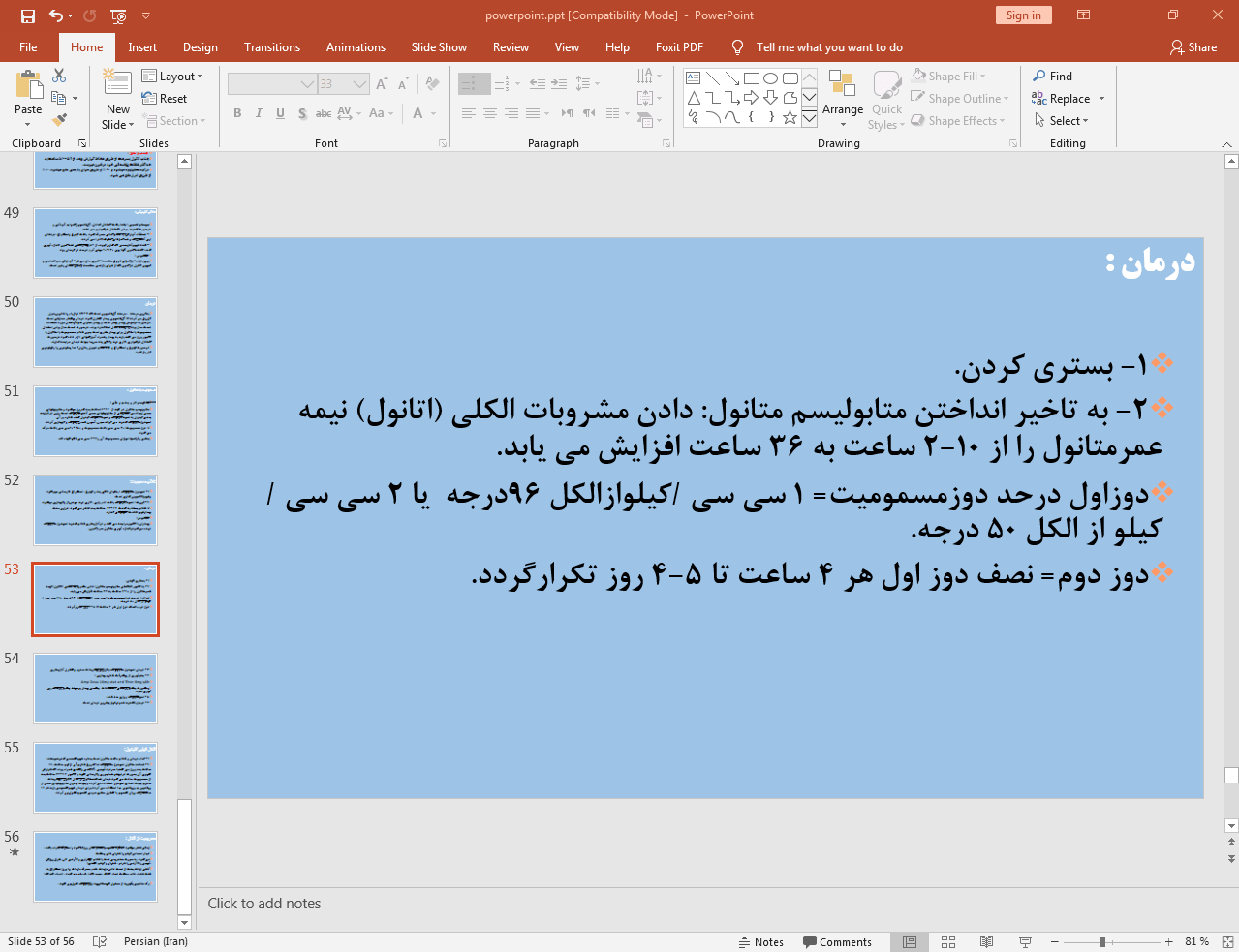Open the font name combo box
This screenshot has height=952, width=1239.
coord(271,84)
